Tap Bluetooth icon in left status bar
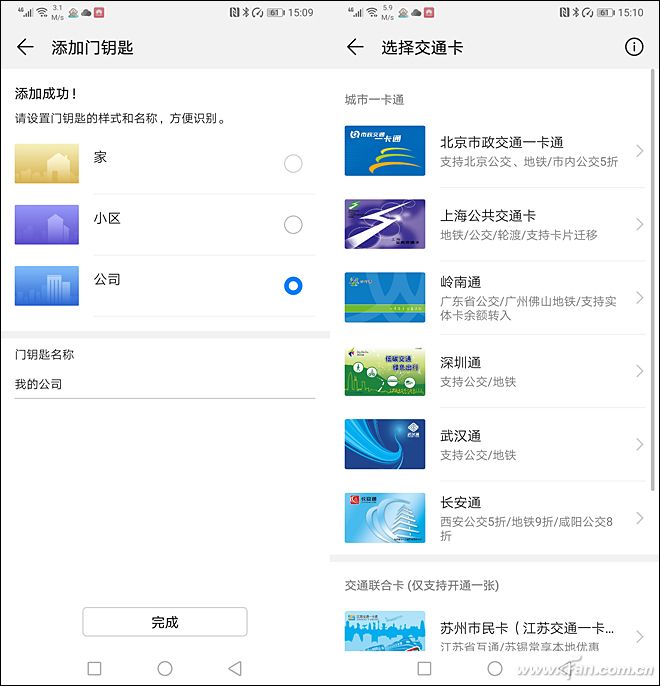 [246, 13]
